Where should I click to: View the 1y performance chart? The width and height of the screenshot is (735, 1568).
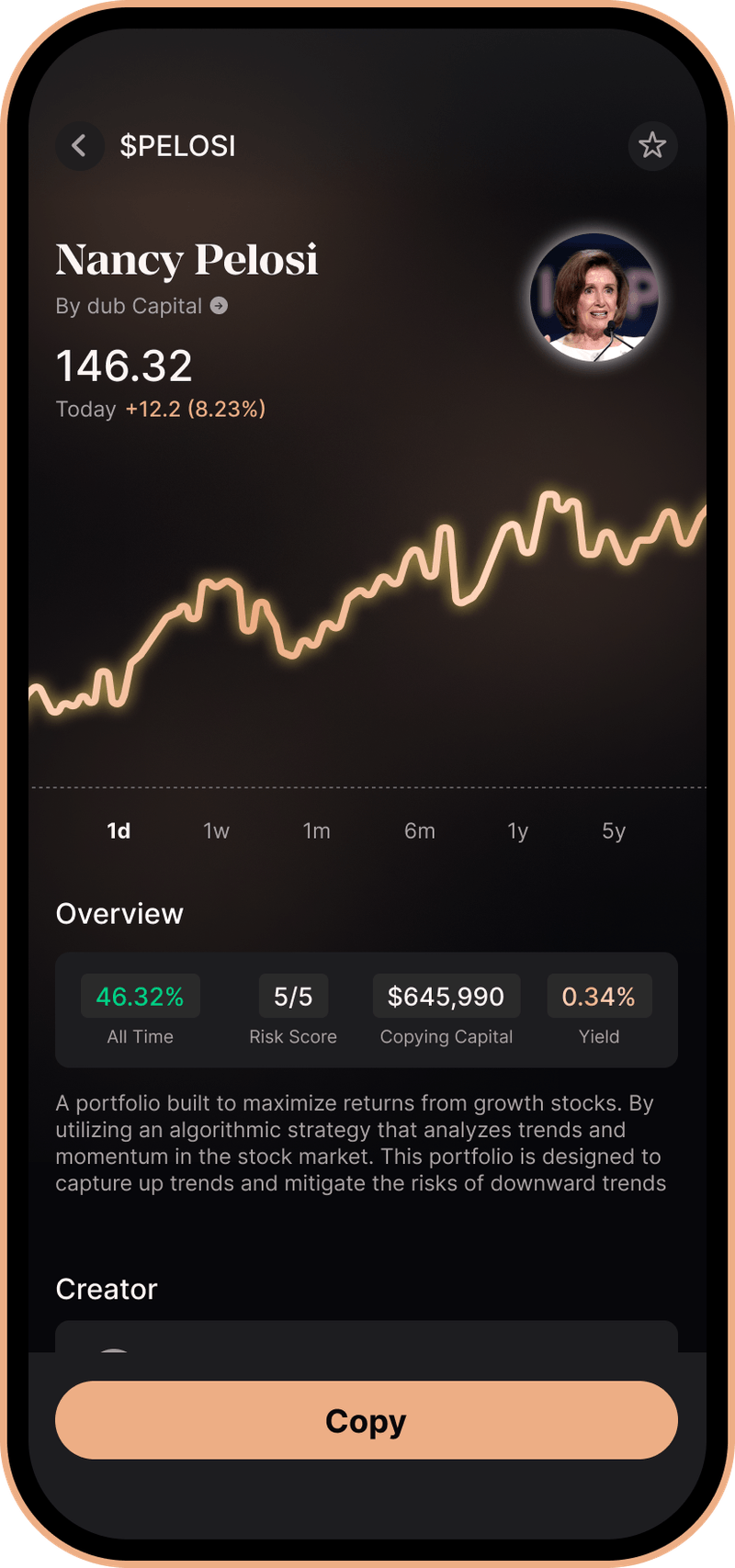517,829
